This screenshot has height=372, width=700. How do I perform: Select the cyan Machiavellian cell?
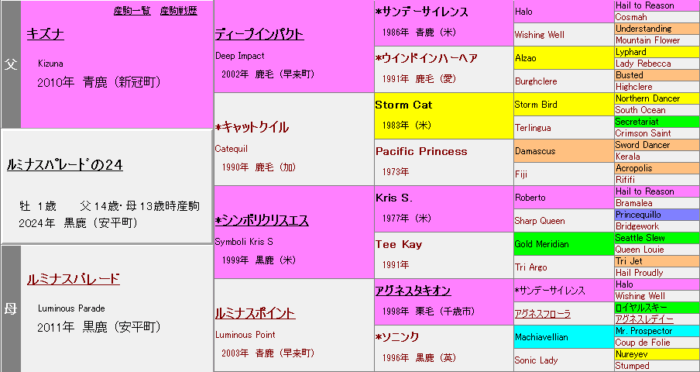[564, 337]
